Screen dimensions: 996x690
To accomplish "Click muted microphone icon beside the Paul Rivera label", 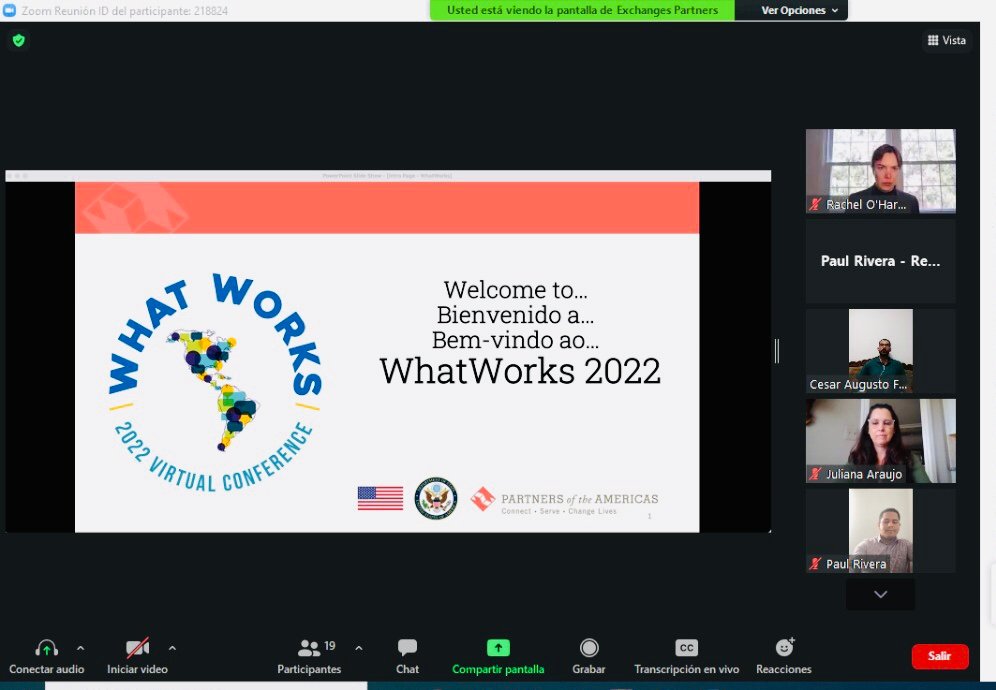I will (816, 564).
